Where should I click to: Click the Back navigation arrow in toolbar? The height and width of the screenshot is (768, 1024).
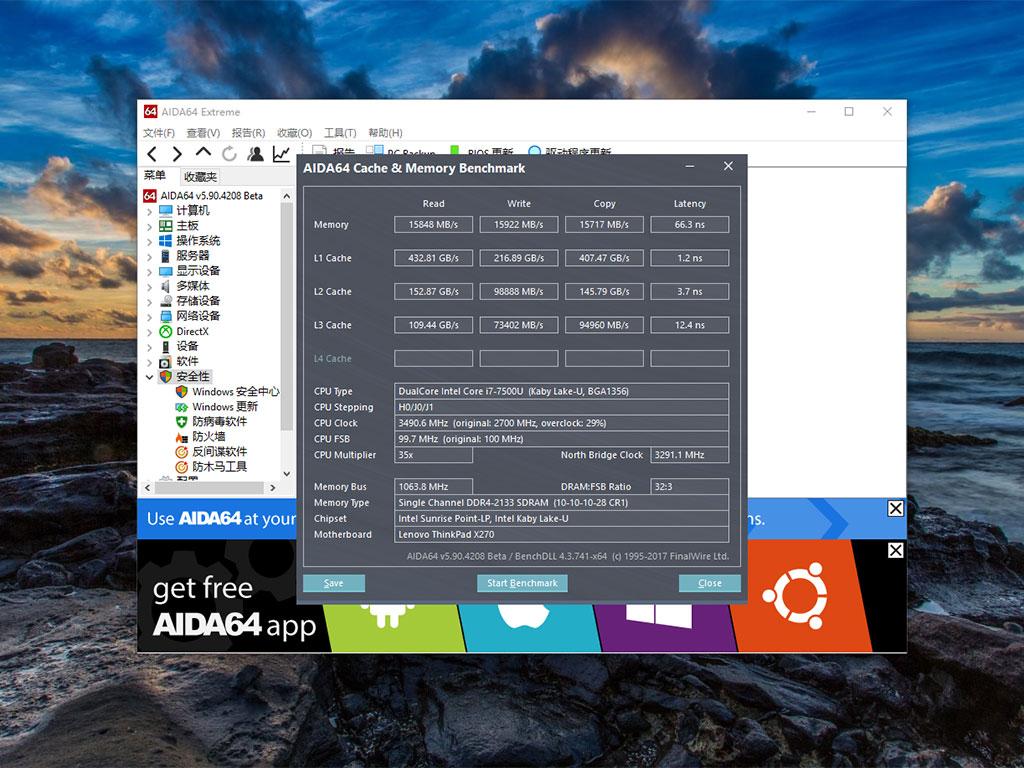tap(152, 154)
